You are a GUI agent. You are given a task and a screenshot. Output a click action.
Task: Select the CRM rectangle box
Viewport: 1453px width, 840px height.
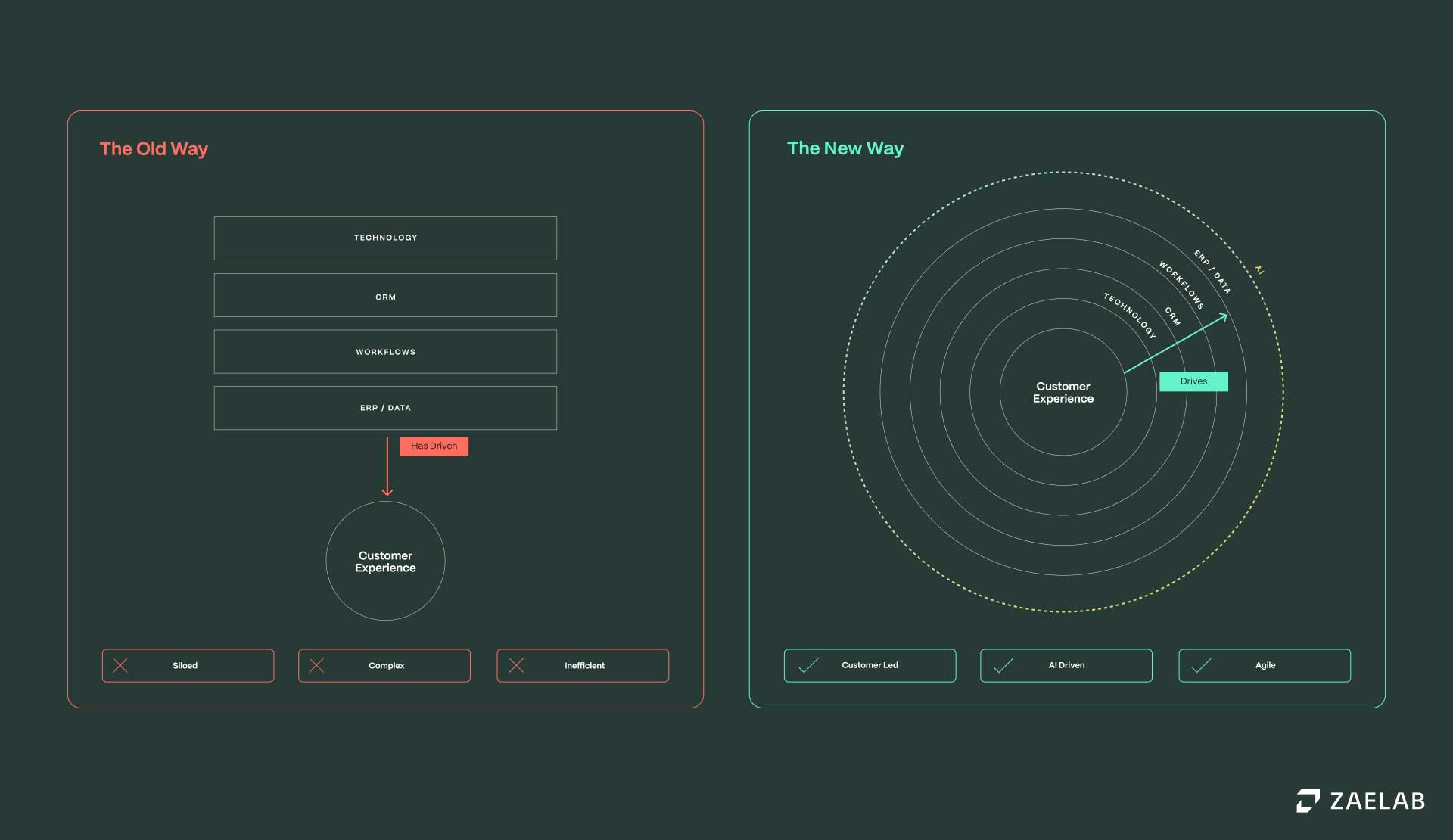pos(385,296)
